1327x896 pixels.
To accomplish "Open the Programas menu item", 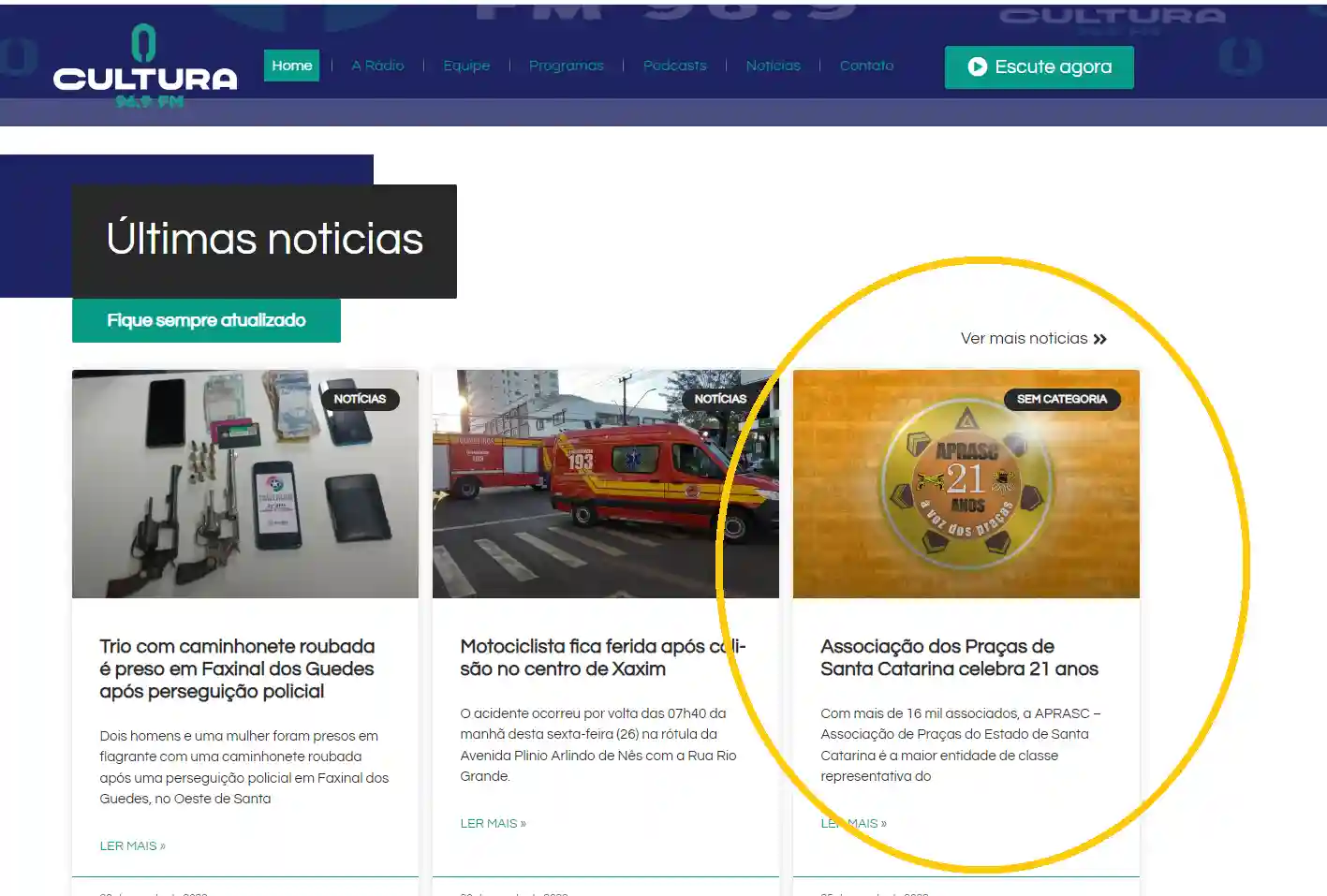I will [566, 66].
